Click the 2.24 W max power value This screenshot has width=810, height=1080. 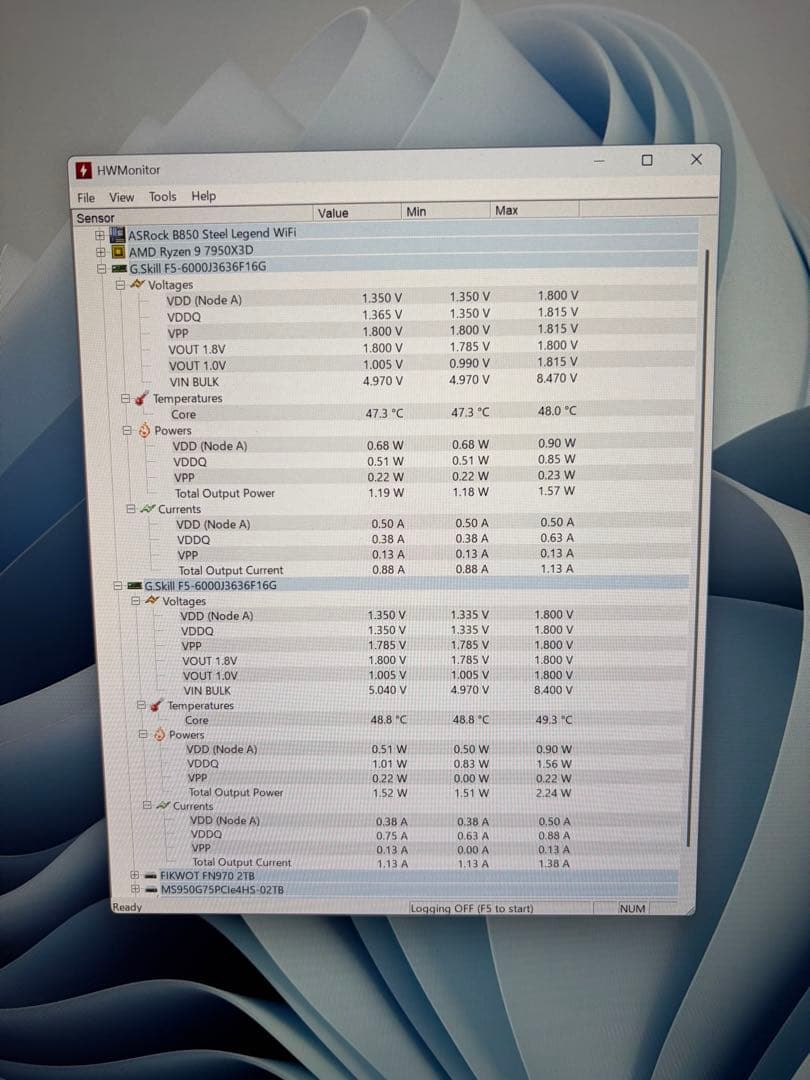[554, 793]
